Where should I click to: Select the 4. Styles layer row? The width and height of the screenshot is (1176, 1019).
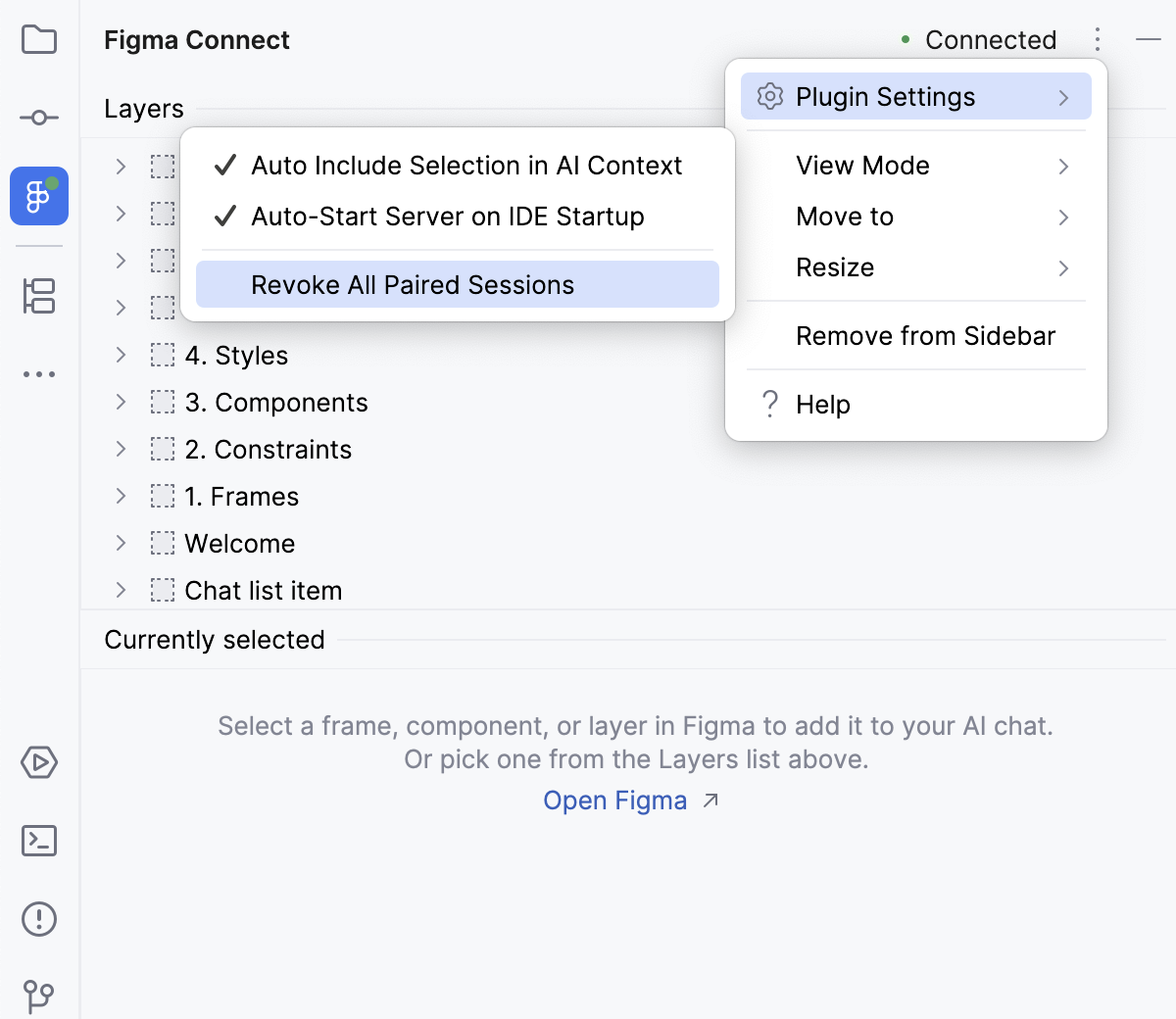627,355
